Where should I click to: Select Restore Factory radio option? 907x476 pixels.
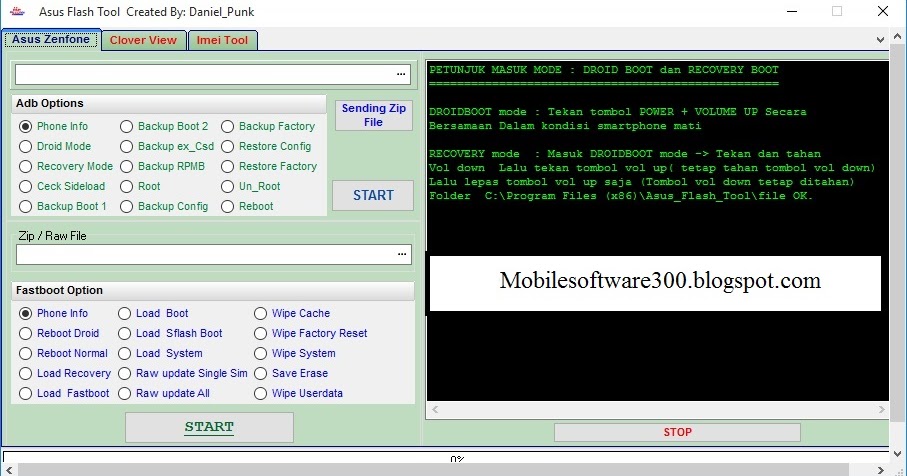click(x=269, y=167)
